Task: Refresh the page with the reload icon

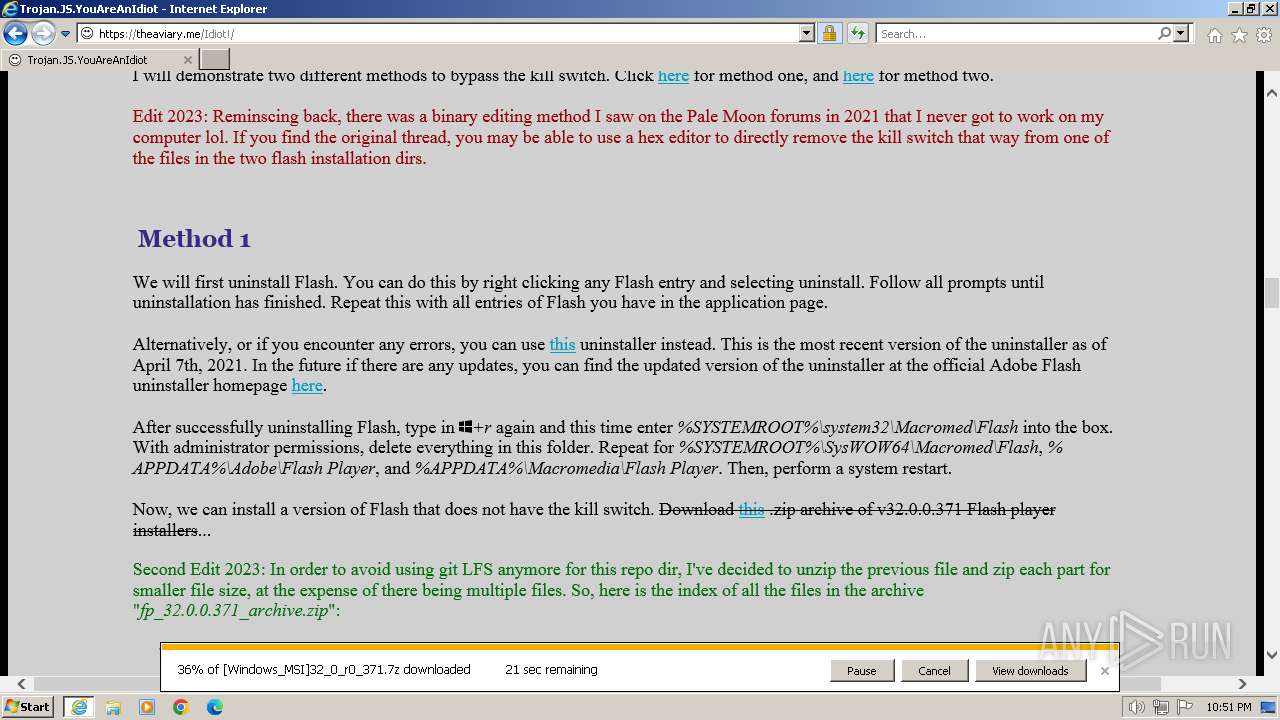Action: 857,33
